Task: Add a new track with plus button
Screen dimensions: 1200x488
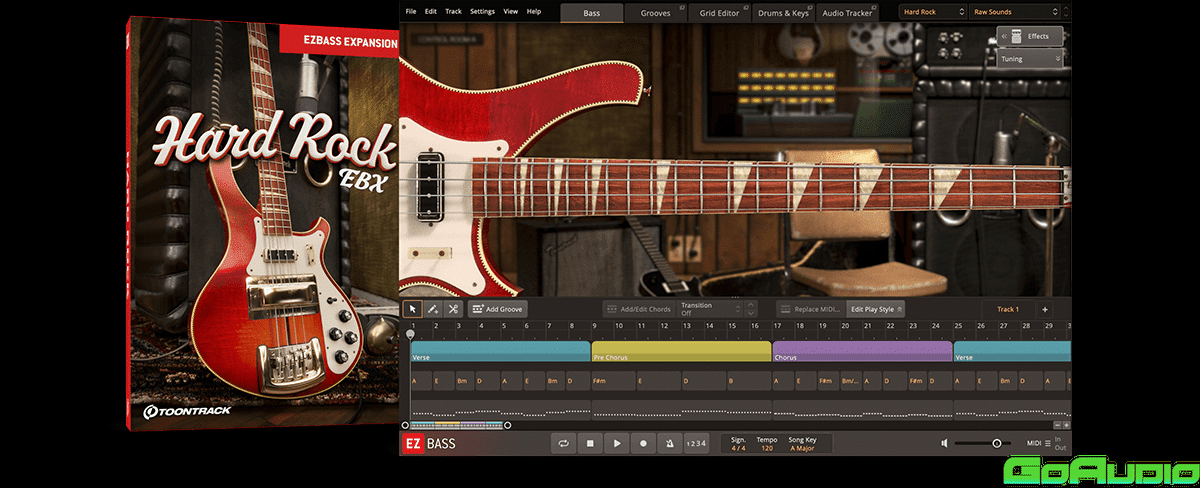Action: pos(1045,309)
